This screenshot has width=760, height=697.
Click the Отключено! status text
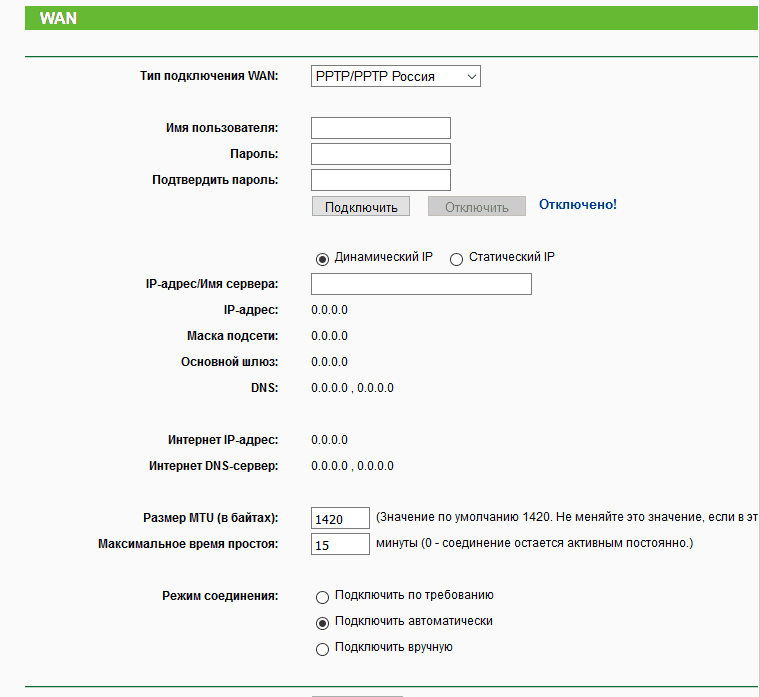[578, 205]
